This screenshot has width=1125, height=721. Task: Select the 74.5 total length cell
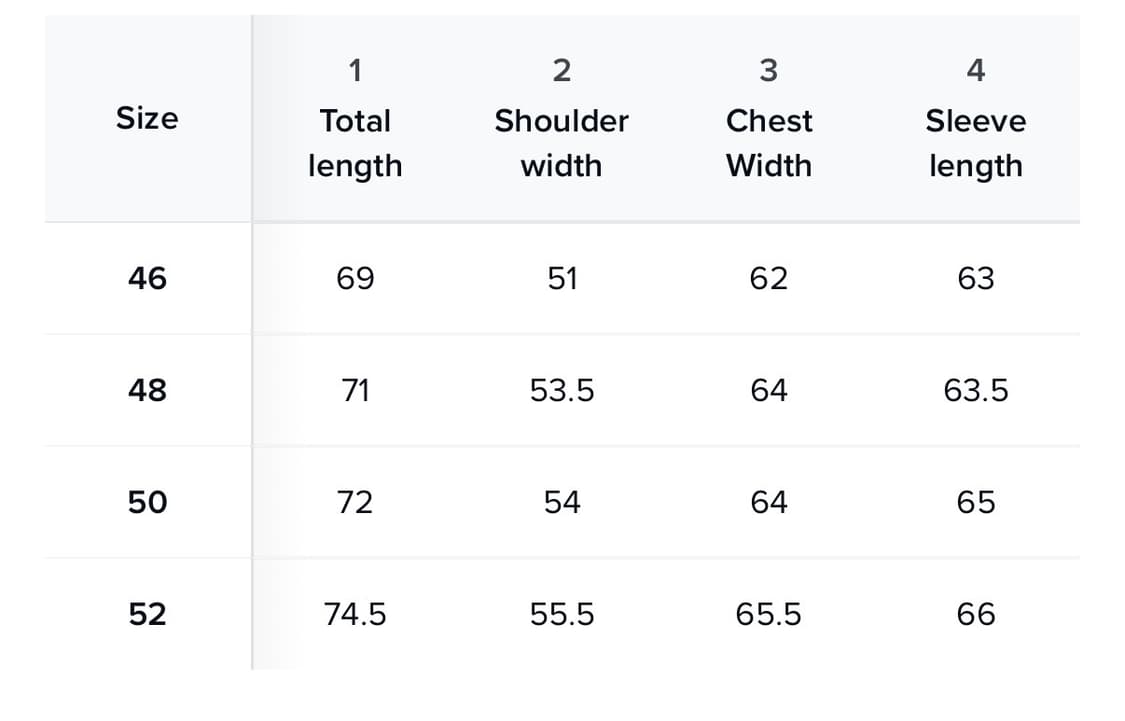click(x=355, y=614)
